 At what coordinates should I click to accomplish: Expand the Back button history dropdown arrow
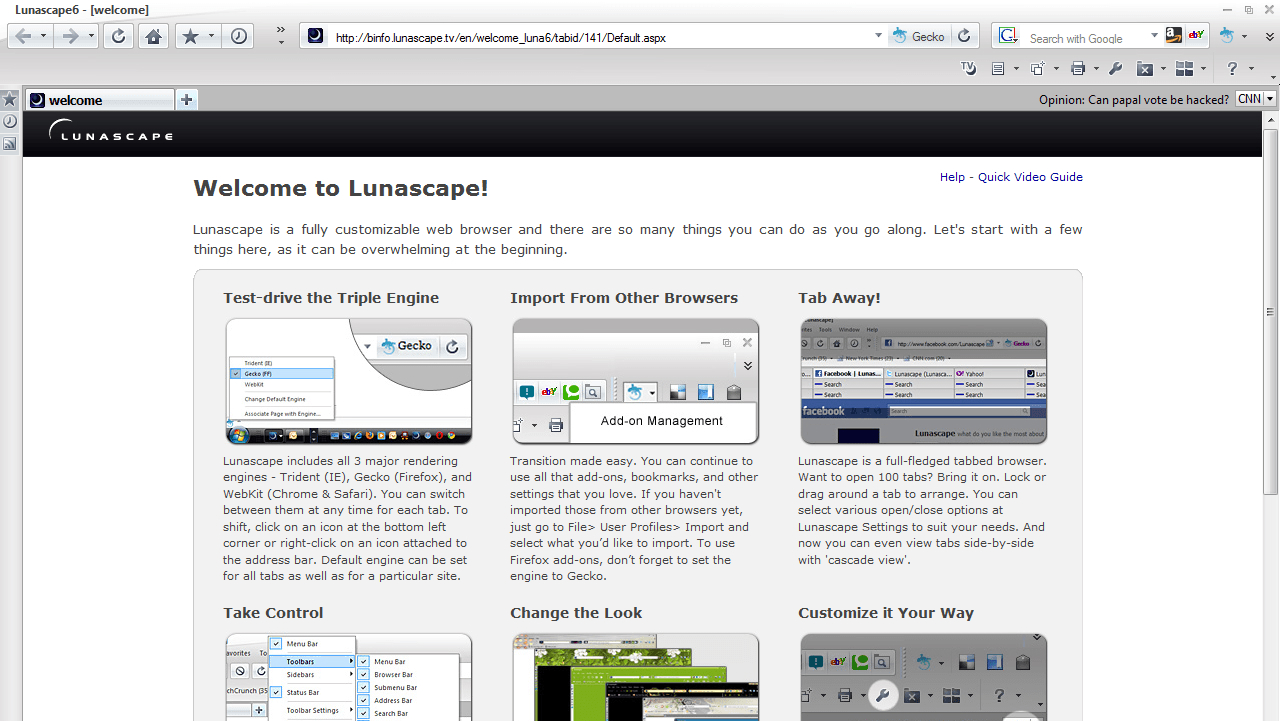[x=43, y=37]
